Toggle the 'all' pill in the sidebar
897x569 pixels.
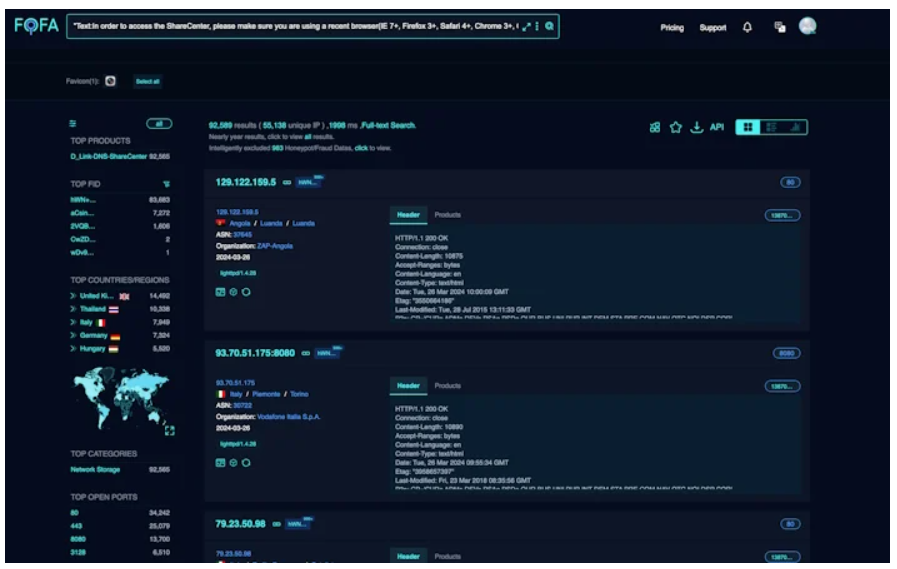pyautogui.click(x=159, y=124)
